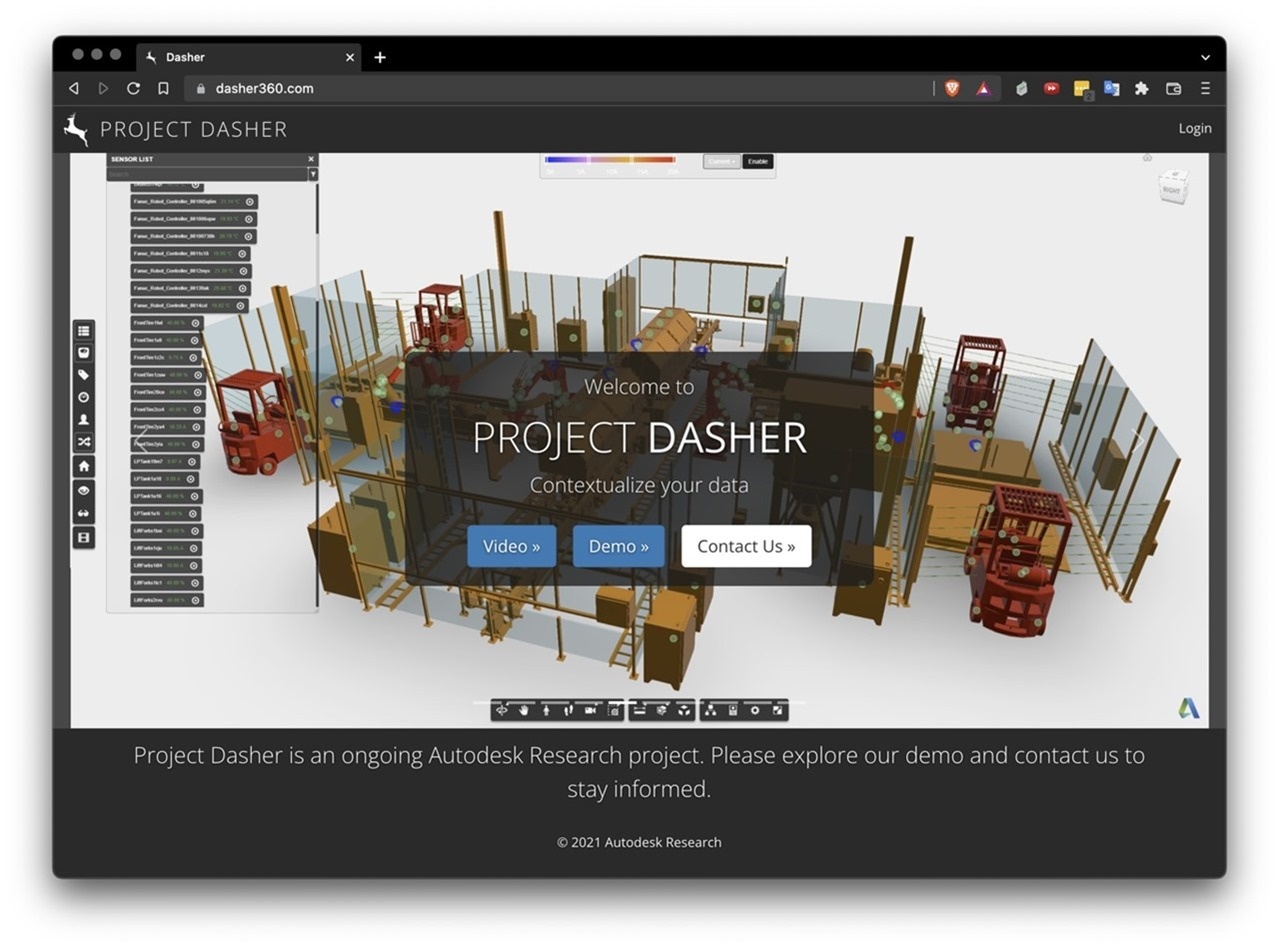The image size is (1279, 948).
Task: Click Login in the top navigation
Action: pos(1194,128)
